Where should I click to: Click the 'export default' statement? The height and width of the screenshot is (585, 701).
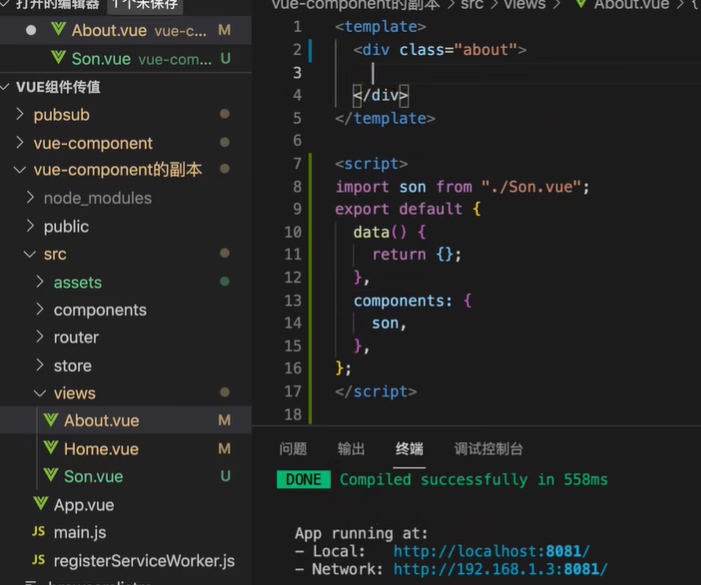[399, 209]
